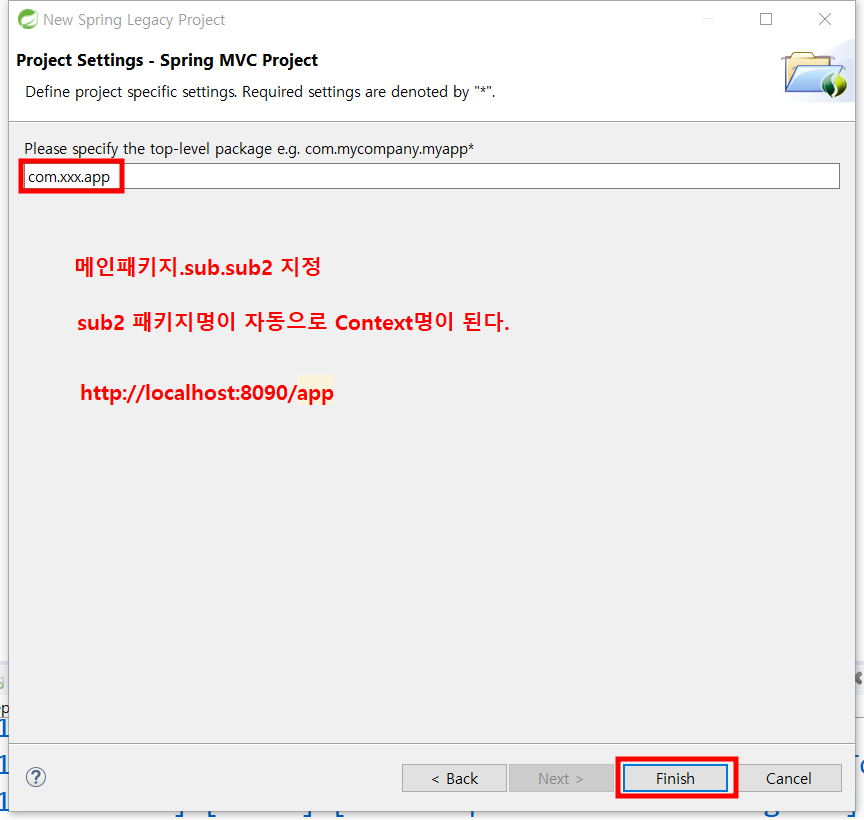
Task: Click the Cancel button
Action: coord(789,778)
